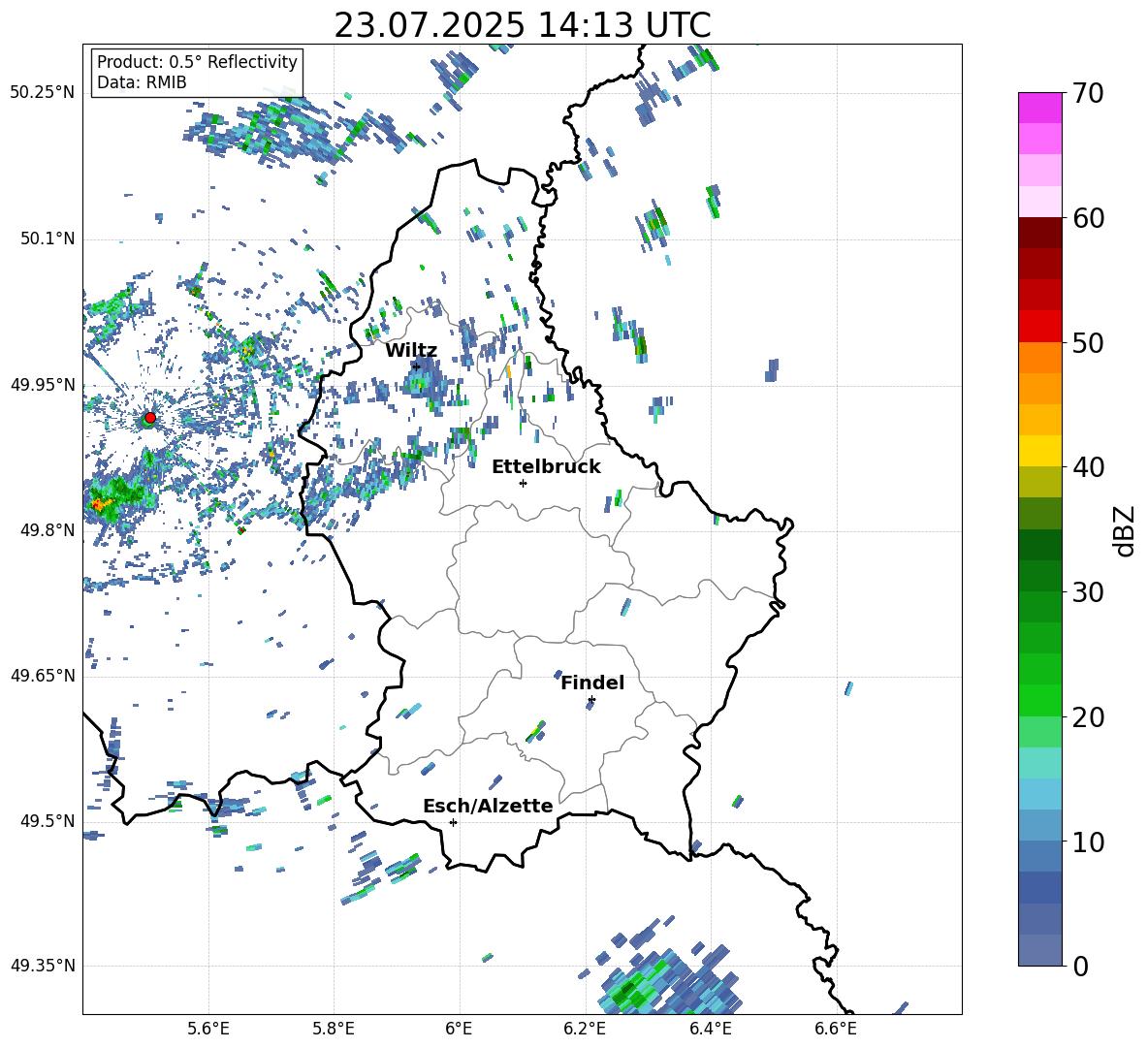This screenshot has height=1048, width=1148.
Task: Click the Findel station cross marker
Action: 591,700
